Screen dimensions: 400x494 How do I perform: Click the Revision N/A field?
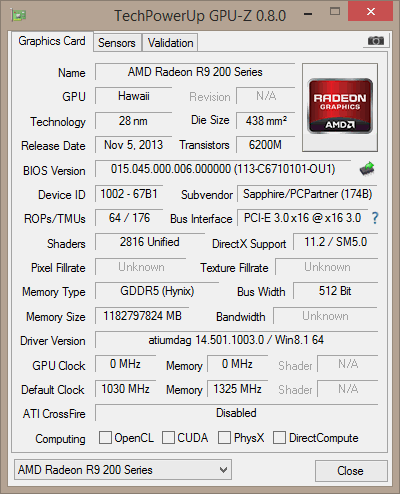266,96
